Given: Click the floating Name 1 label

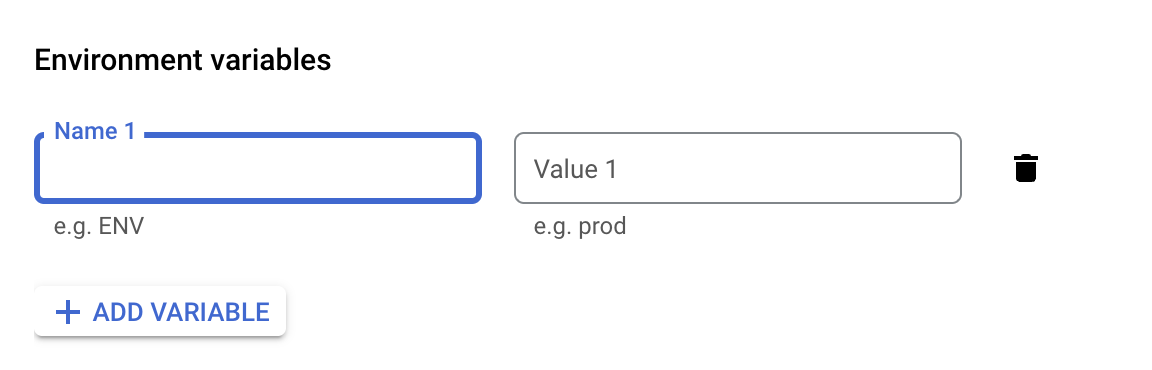Looking at the screenshot, I should pos(95,131).
